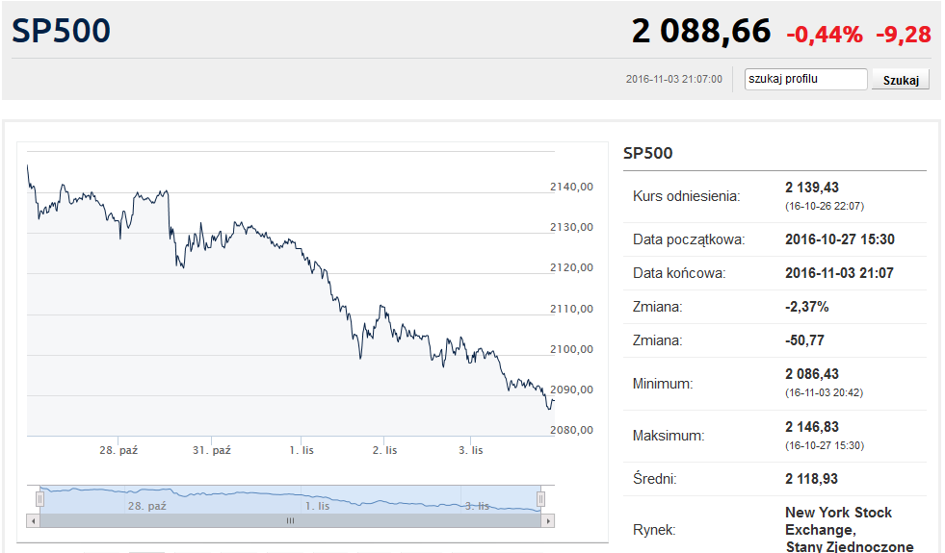This screenshot has height=553, width=945.
Task: Click the price line's last point near 2090
Action: (x=553, y=401)
